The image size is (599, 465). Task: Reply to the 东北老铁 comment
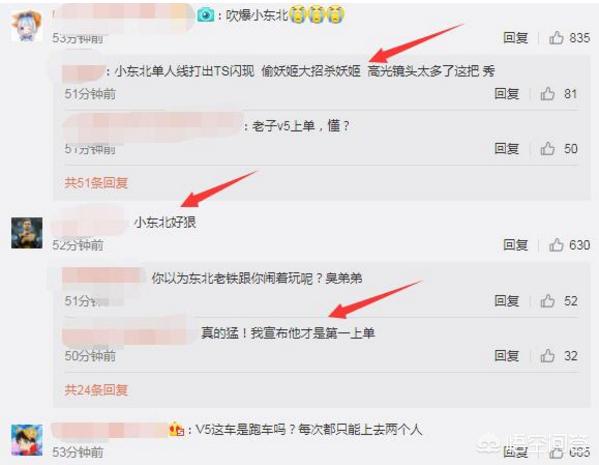coord(507,301)
